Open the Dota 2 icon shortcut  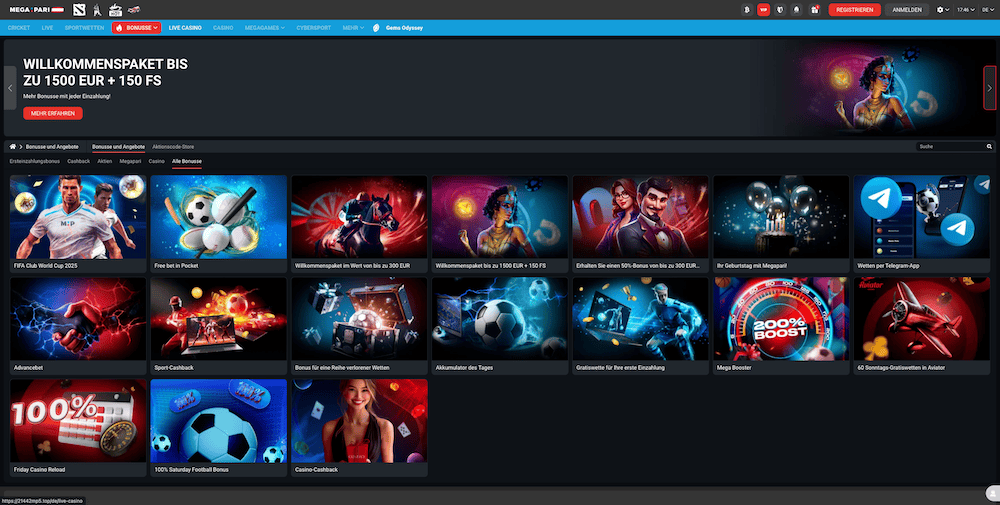coord(79,10)
